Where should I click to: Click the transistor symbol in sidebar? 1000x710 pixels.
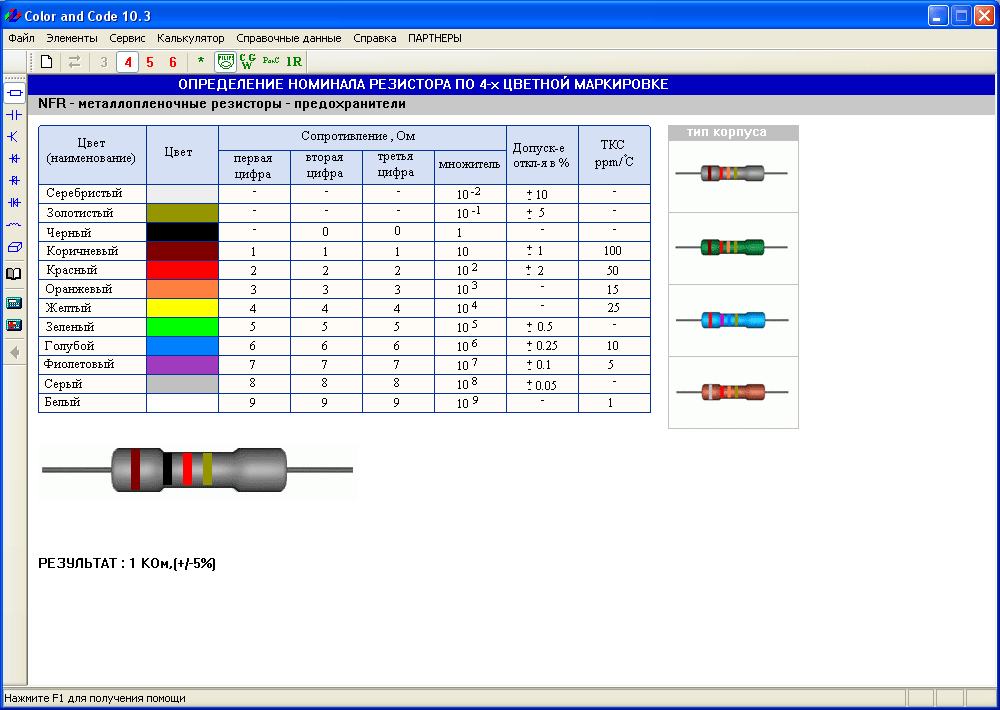pyautogui.click(x=14, y=137)
